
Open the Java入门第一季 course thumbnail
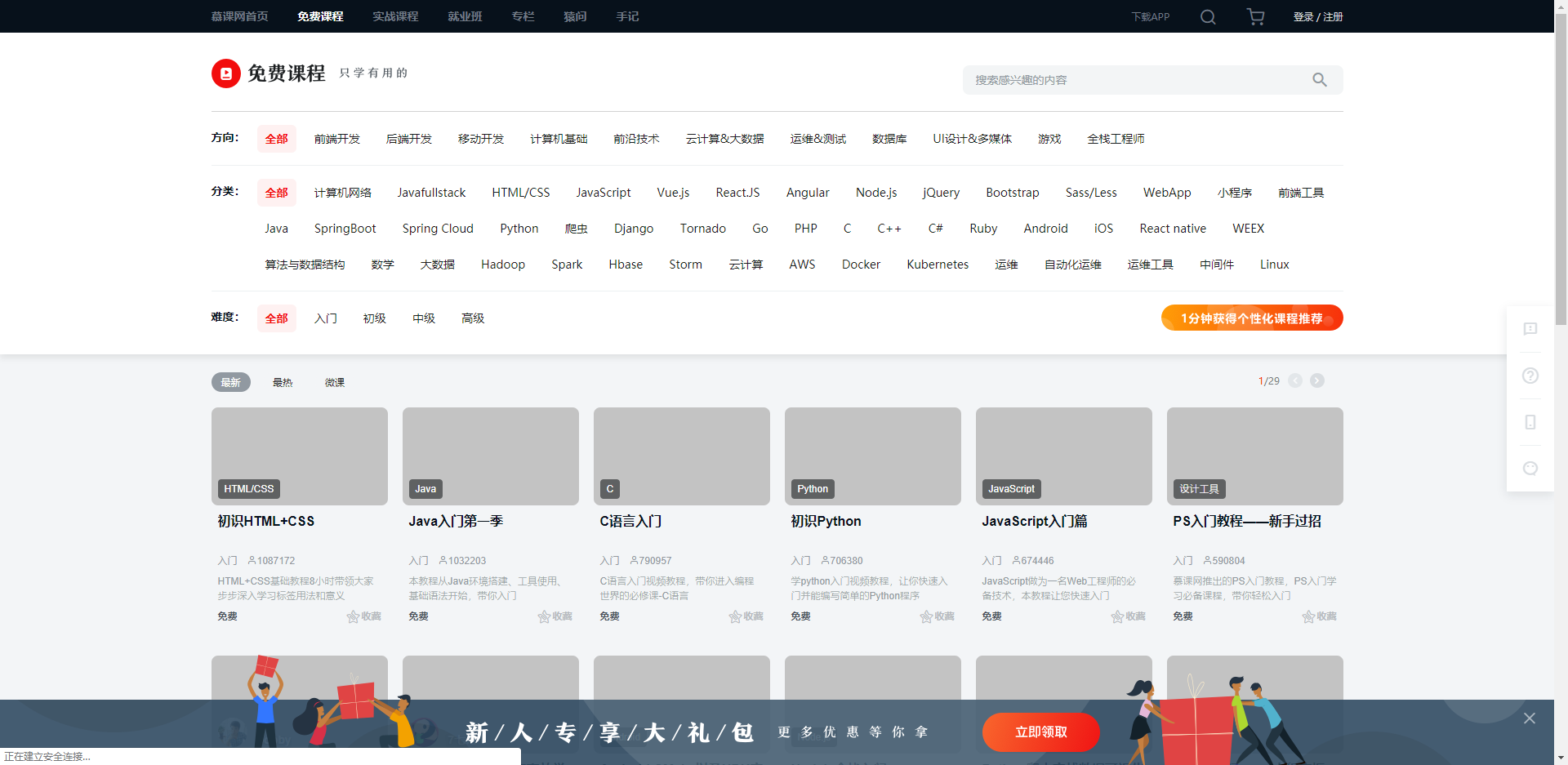[490, 456]
